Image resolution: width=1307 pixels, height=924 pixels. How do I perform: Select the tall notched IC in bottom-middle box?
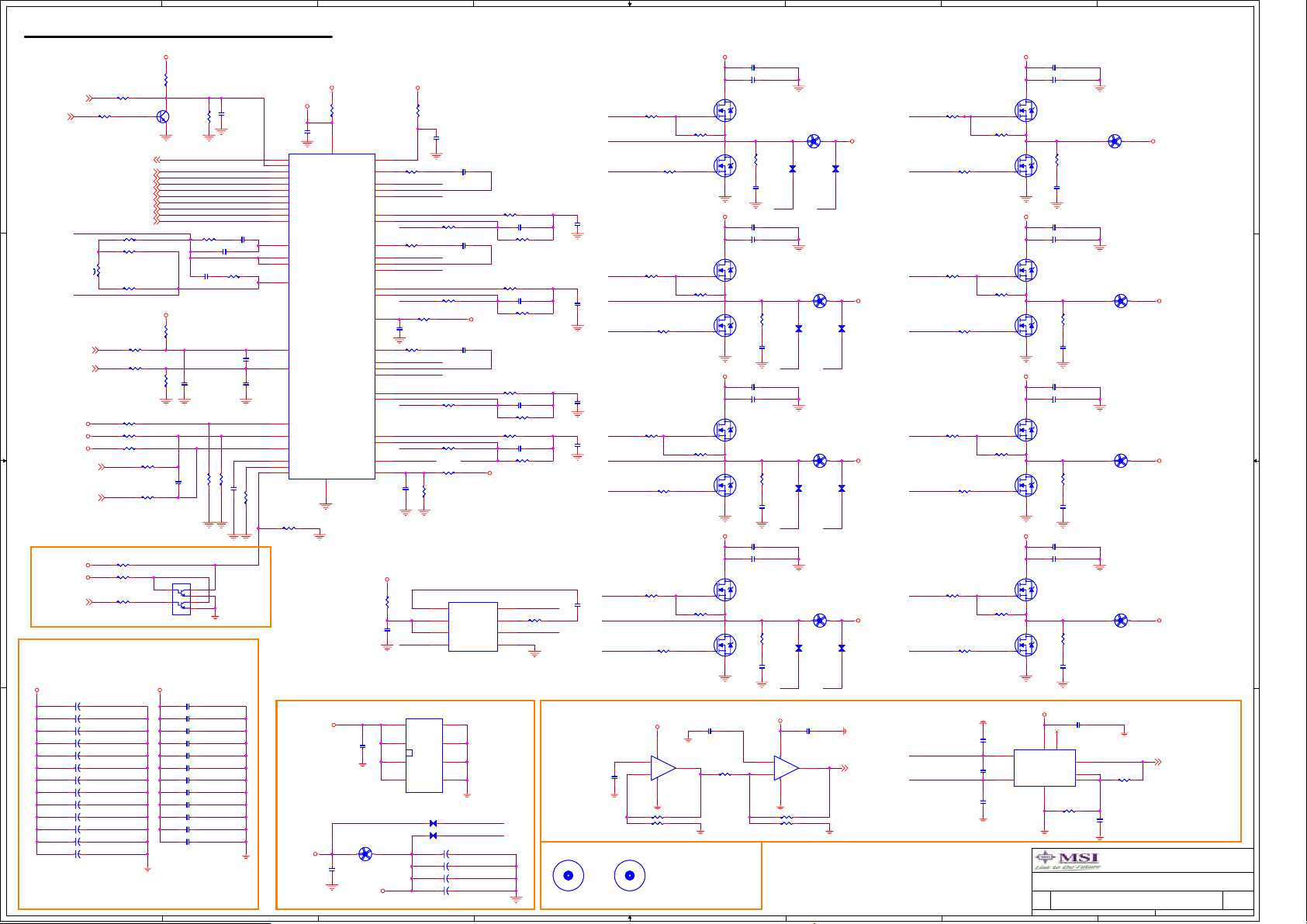tap(424, 755)
